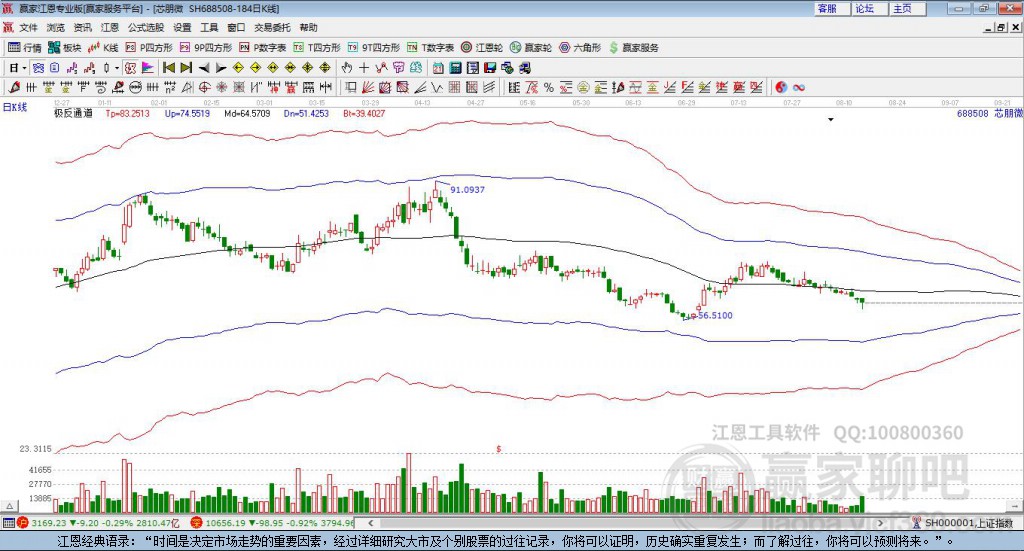This screenshot has height=551, width=1024.
Task: Launch the 赢家轮 wheel tool
Action: pyautogui.click(x=531, y=48)
